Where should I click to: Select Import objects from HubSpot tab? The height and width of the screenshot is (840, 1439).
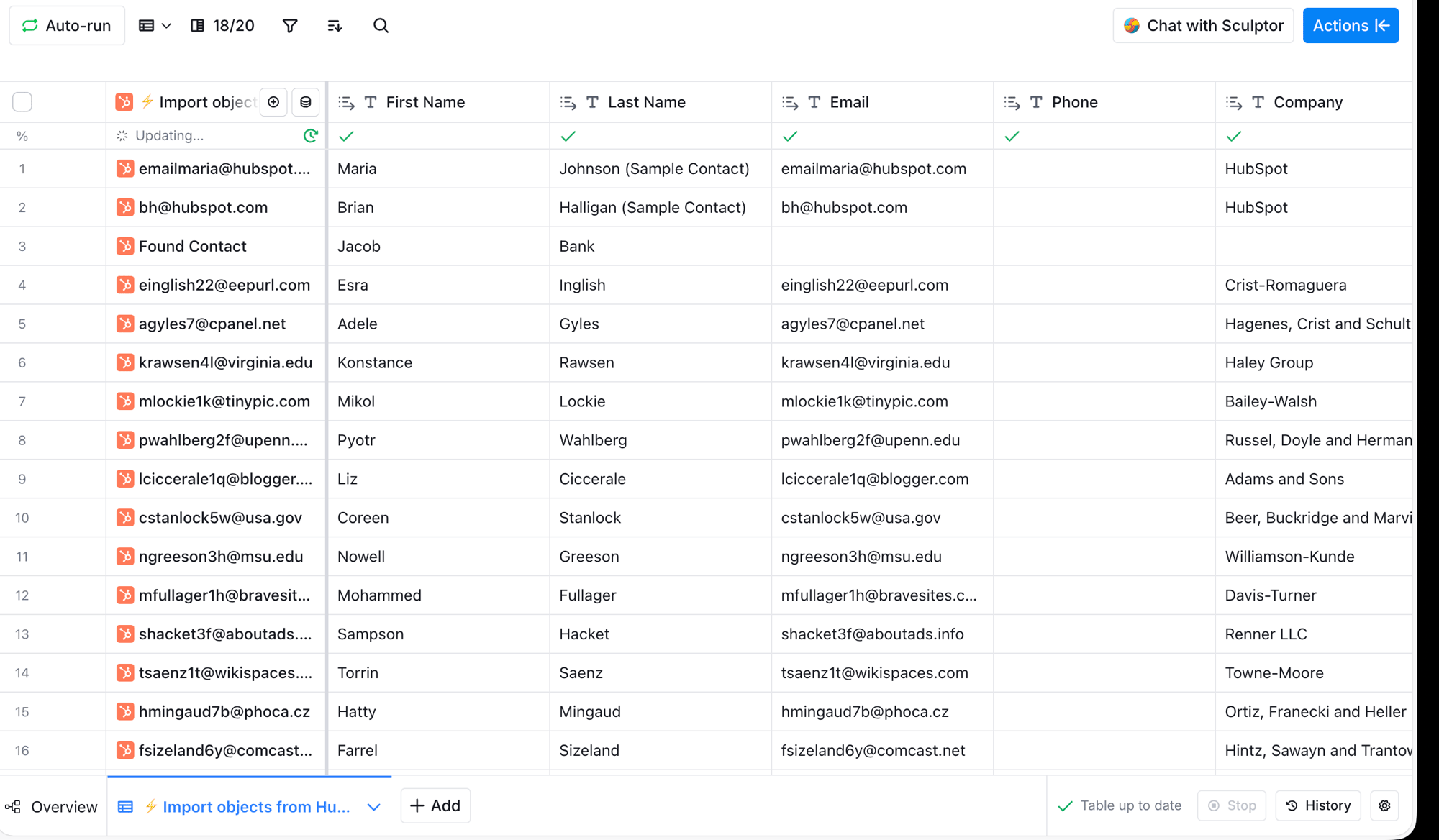pyautogui.click(x=255, y=807)
